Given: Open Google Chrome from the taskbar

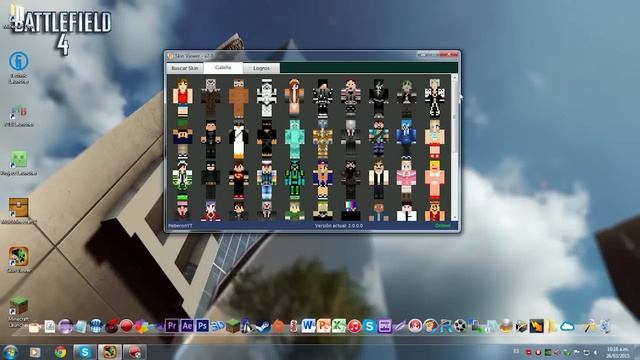Looking at the screenshot, I should point(60,352).
